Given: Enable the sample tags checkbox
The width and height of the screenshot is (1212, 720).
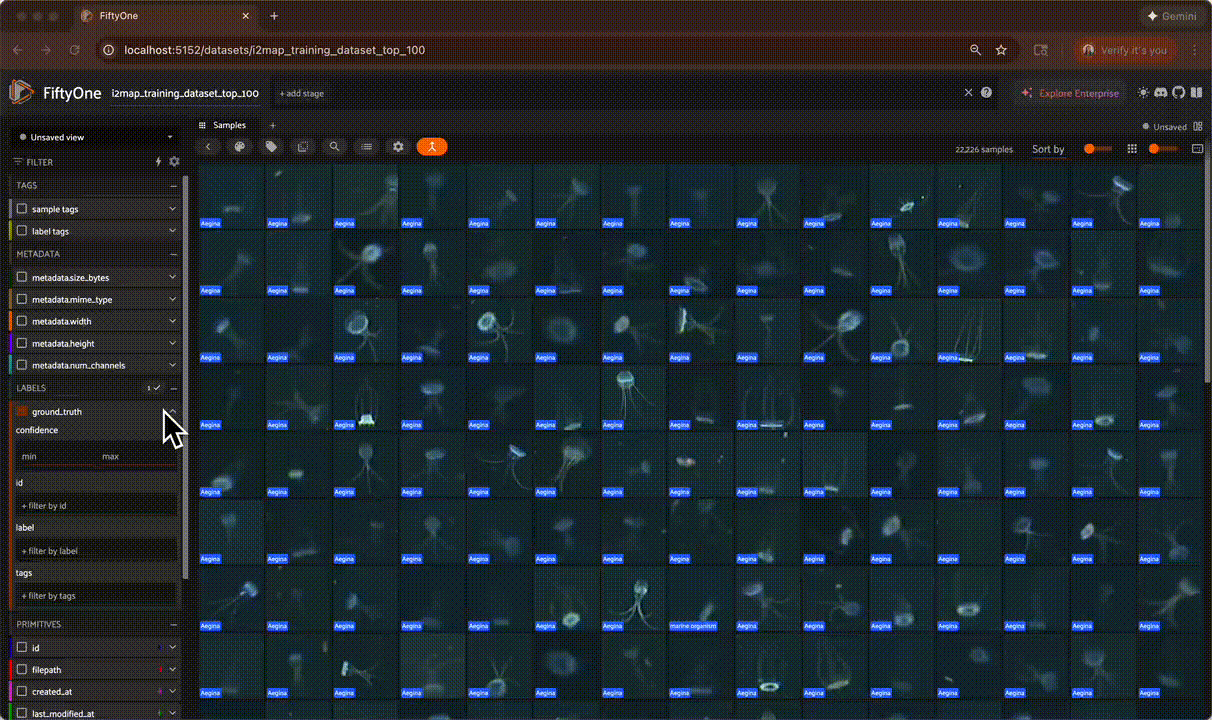Looking at the screenshot, I should click(22, 210).
